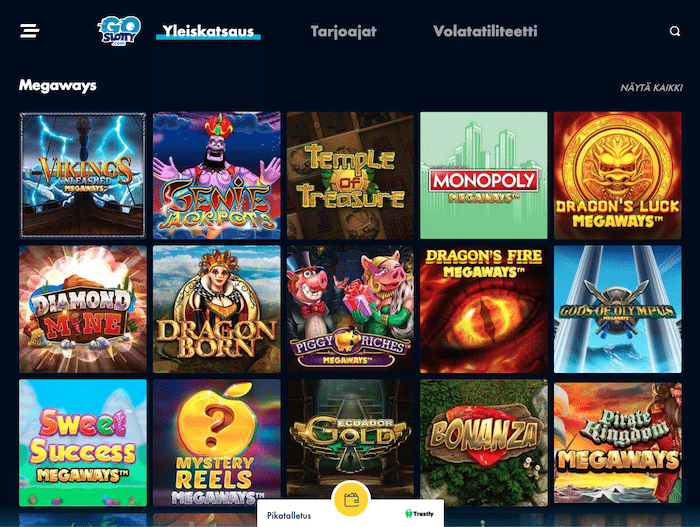
Task: Open Dragon's Luck Megaways game
Action: (x=617, y=175)
